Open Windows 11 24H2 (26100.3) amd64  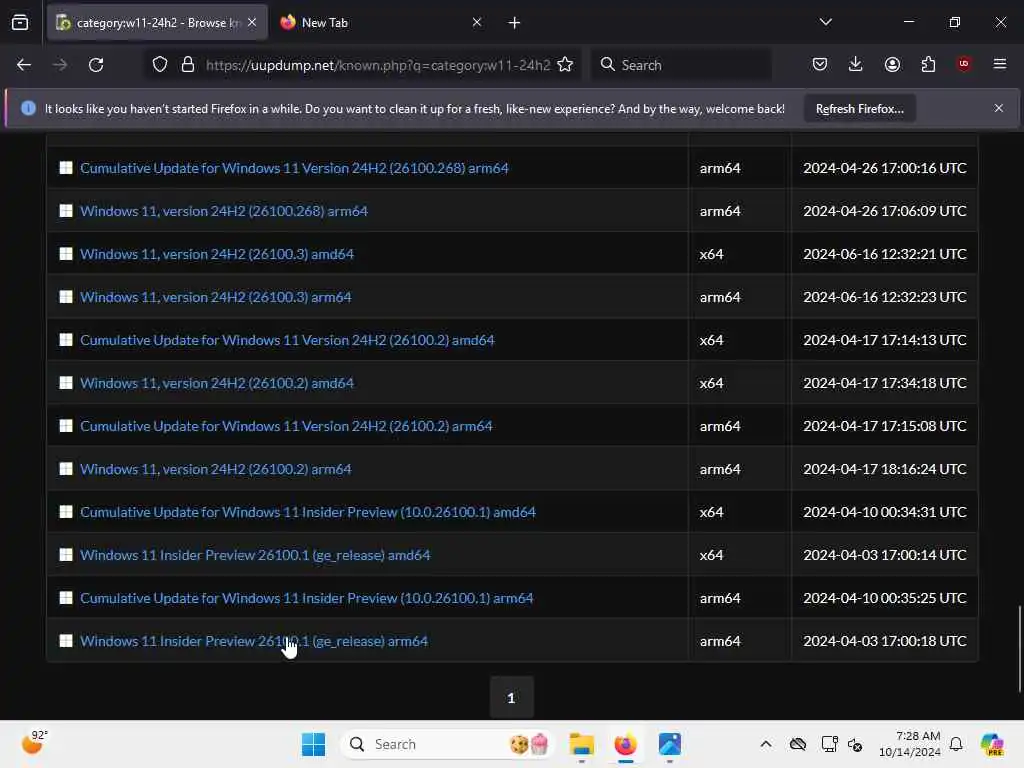(217, 254)
